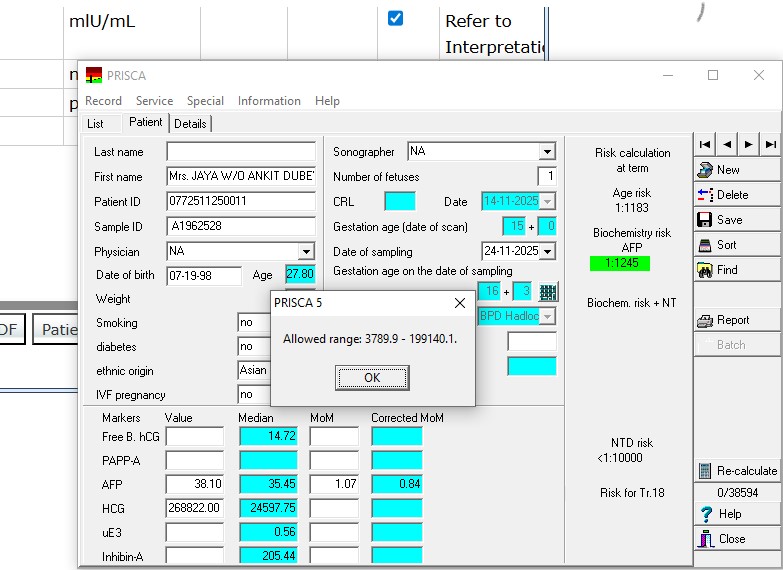
Task: Toggle the checkbox beside Refer to Interpretation
Action: click(x=395, y=18)
